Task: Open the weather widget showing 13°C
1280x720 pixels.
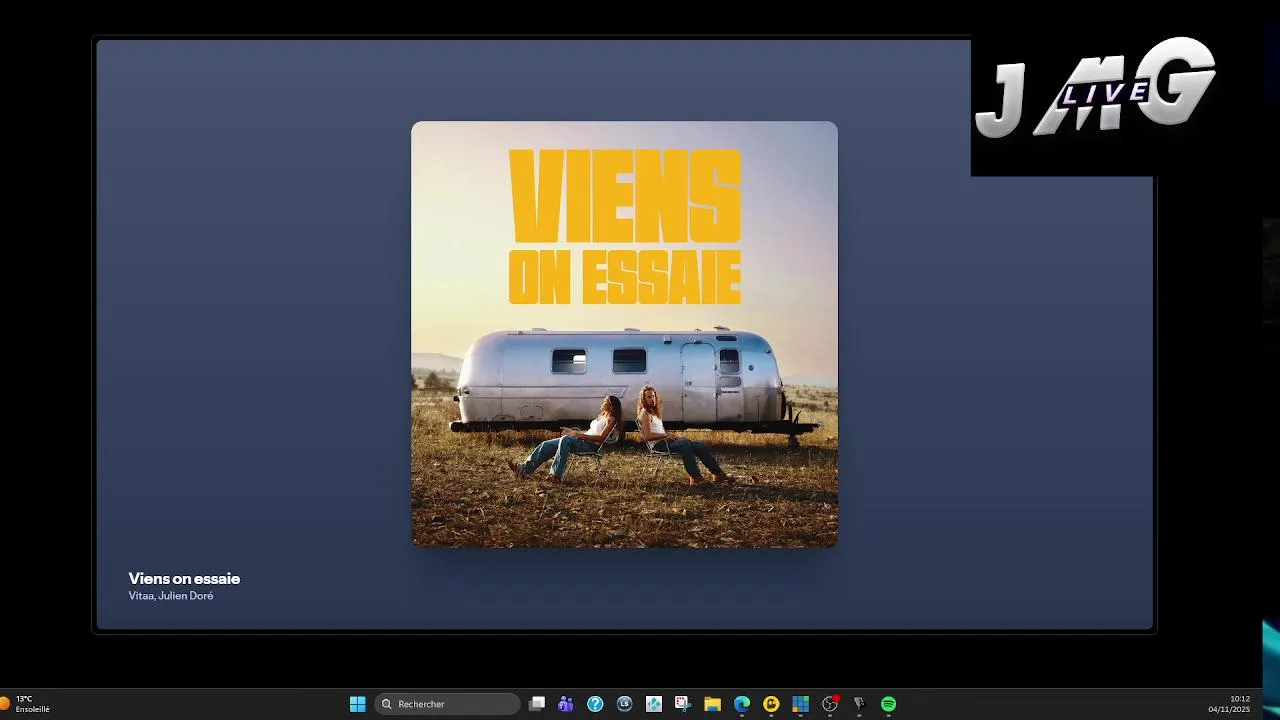Action: pos(26,704)
